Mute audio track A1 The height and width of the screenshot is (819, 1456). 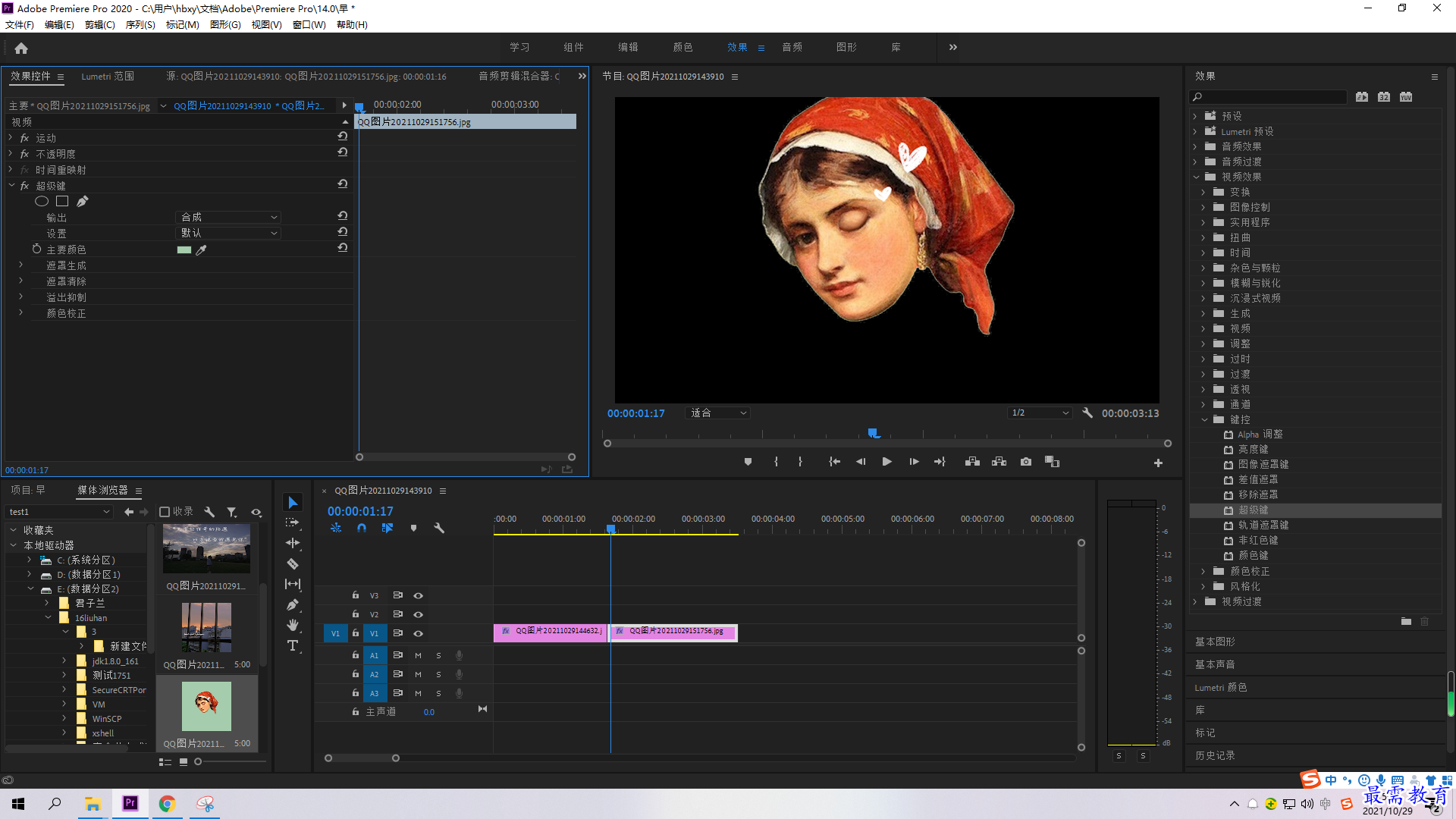click(418, 656)
